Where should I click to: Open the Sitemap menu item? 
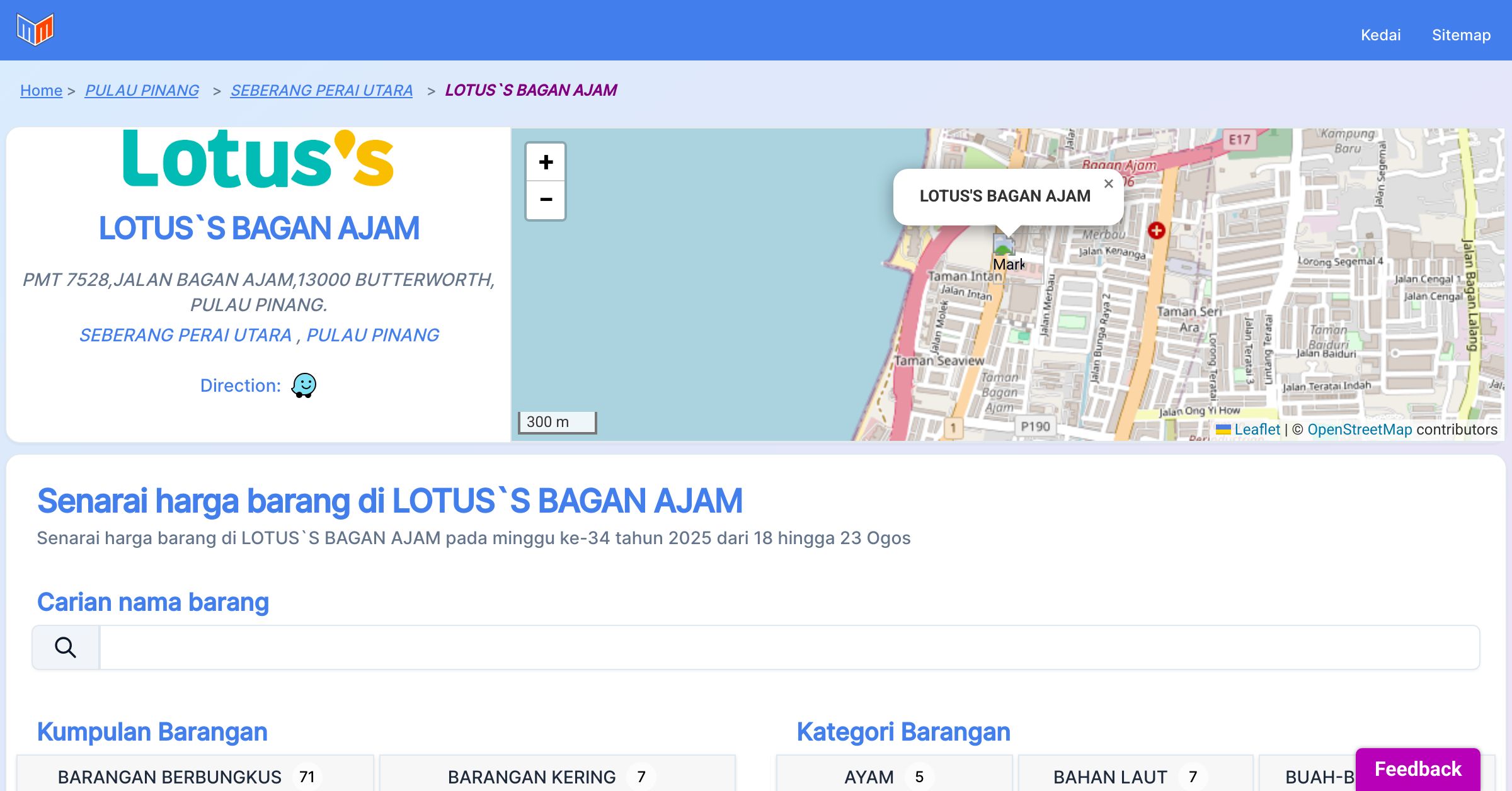tap(1461, 35)
